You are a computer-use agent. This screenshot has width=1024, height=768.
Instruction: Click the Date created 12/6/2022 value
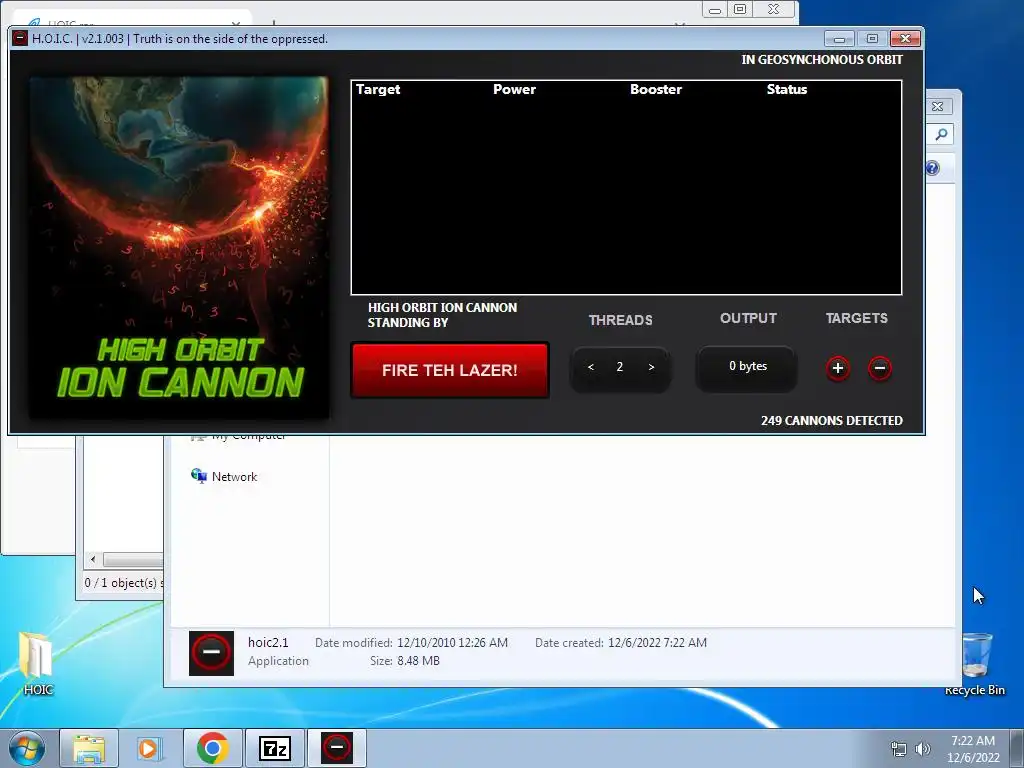pyautogui.click(x=657, y=643)
